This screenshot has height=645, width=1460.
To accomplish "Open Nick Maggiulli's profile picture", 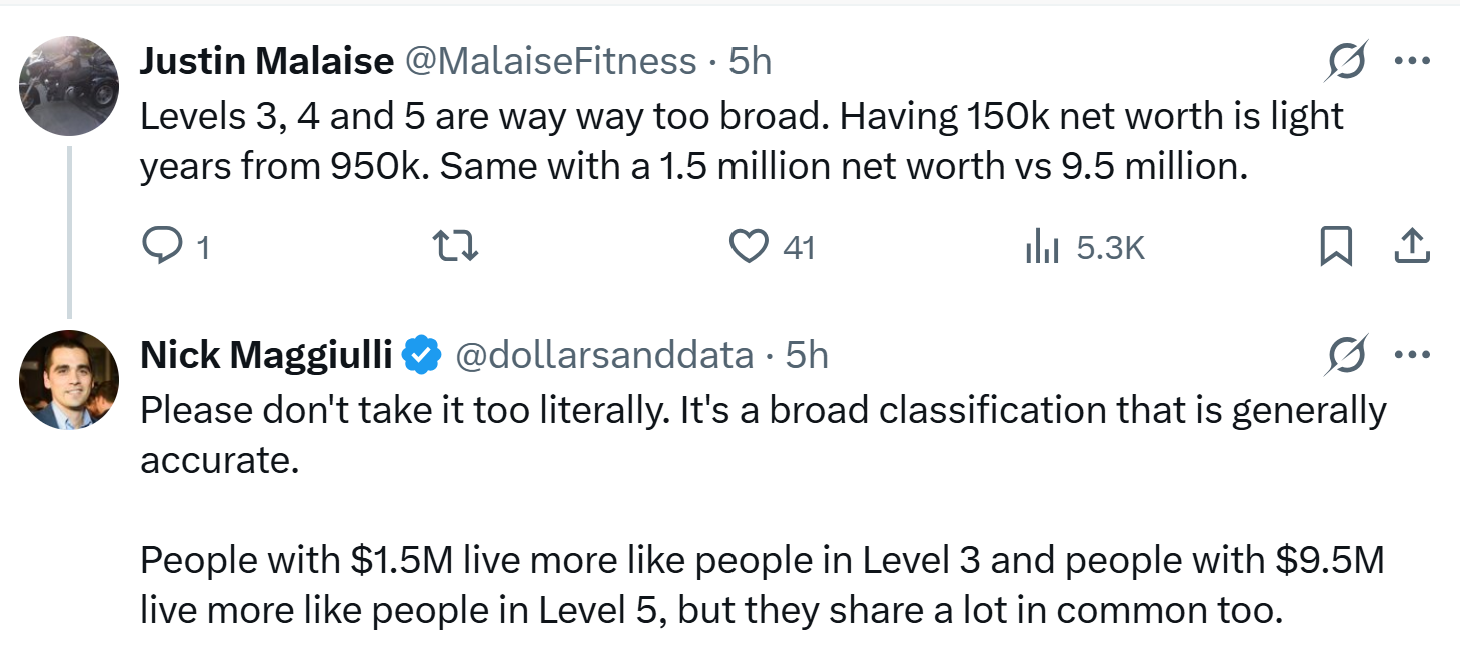I will tap(69, 379).
